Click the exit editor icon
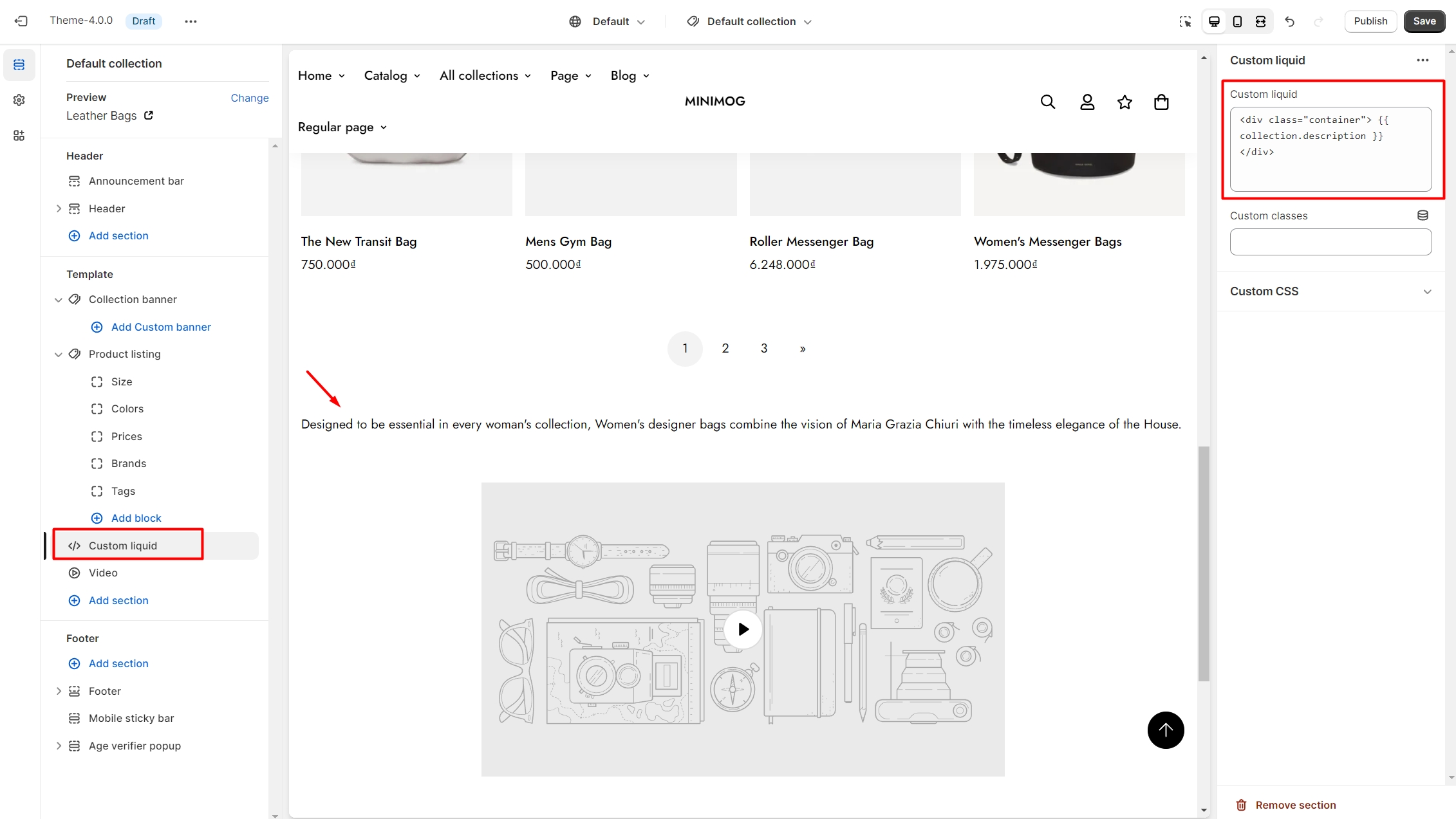The width and height of the screenshot is (1456, 819). tap(21, 21)
